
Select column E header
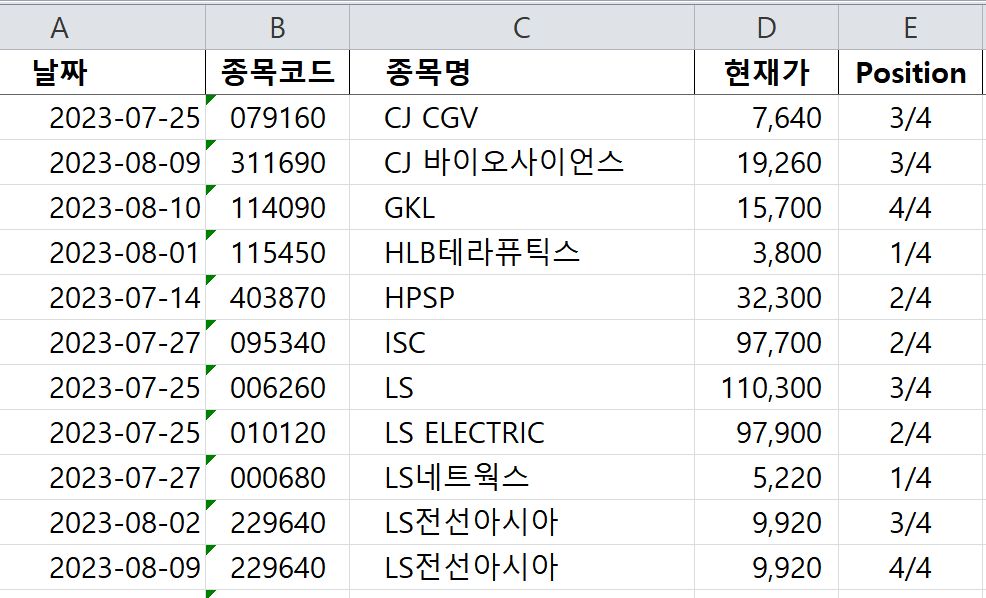coord(910,27)
